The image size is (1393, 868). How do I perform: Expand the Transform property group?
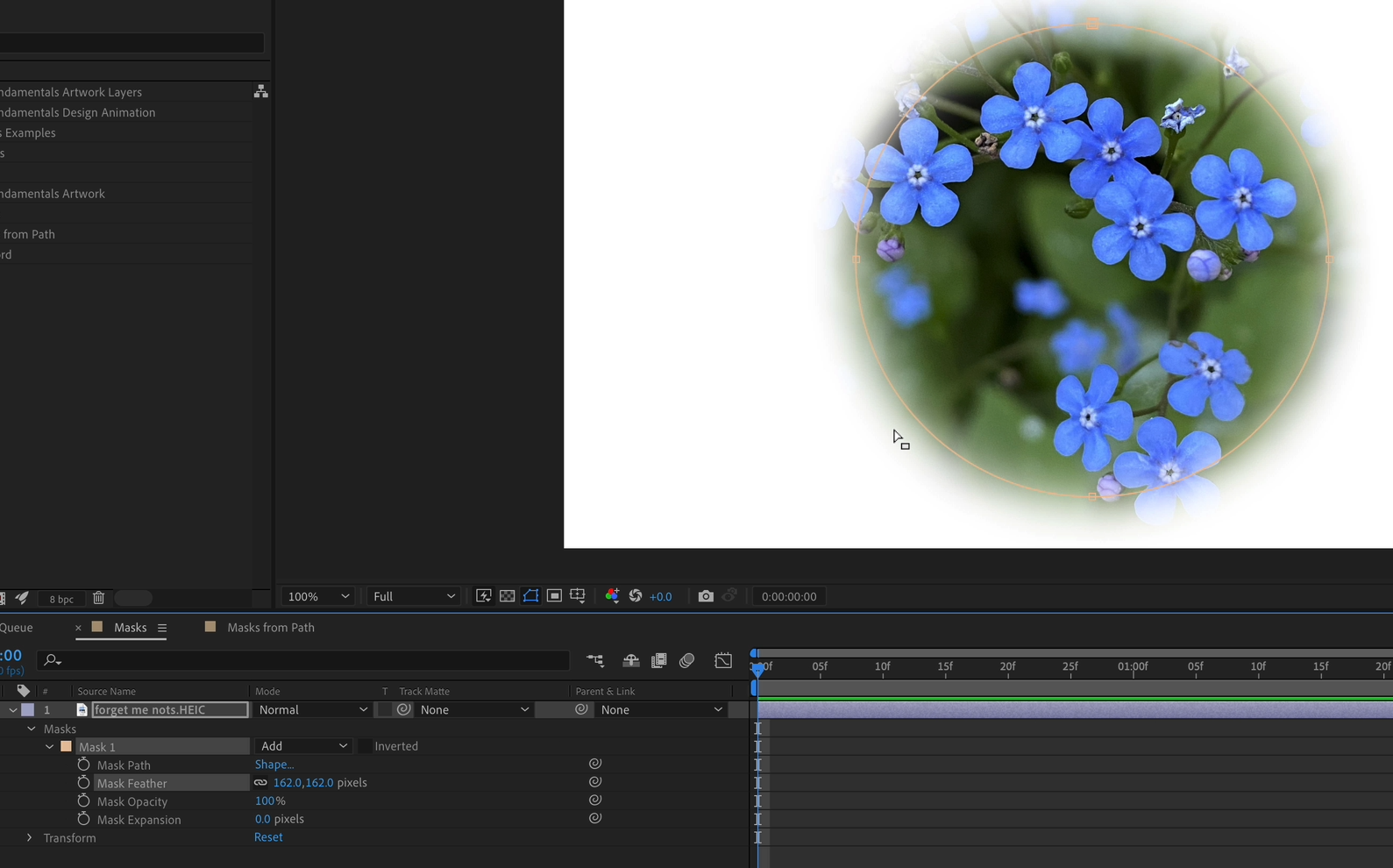coord(30,838)
